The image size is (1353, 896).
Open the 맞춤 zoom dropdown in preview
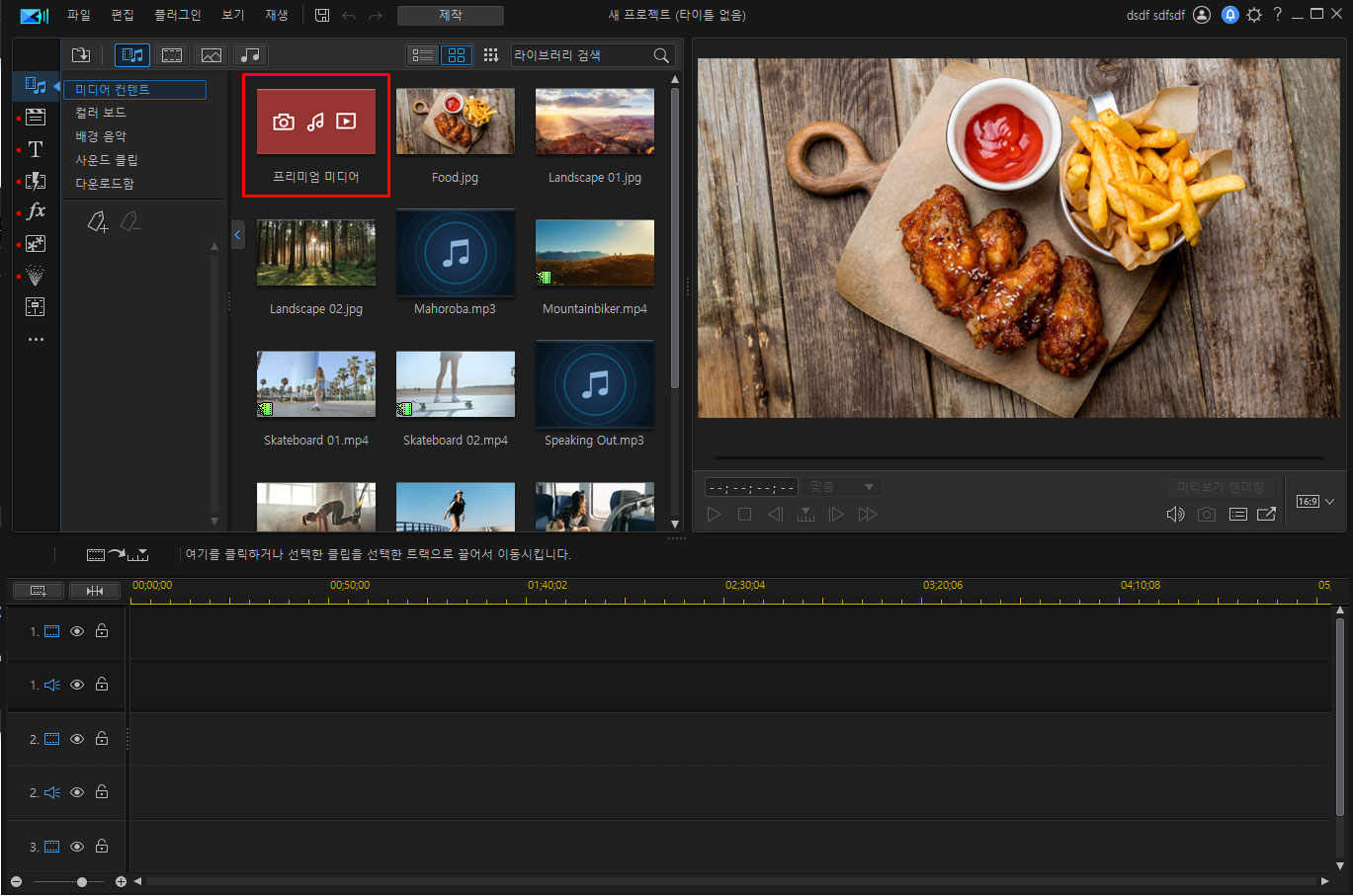[842, 487]
